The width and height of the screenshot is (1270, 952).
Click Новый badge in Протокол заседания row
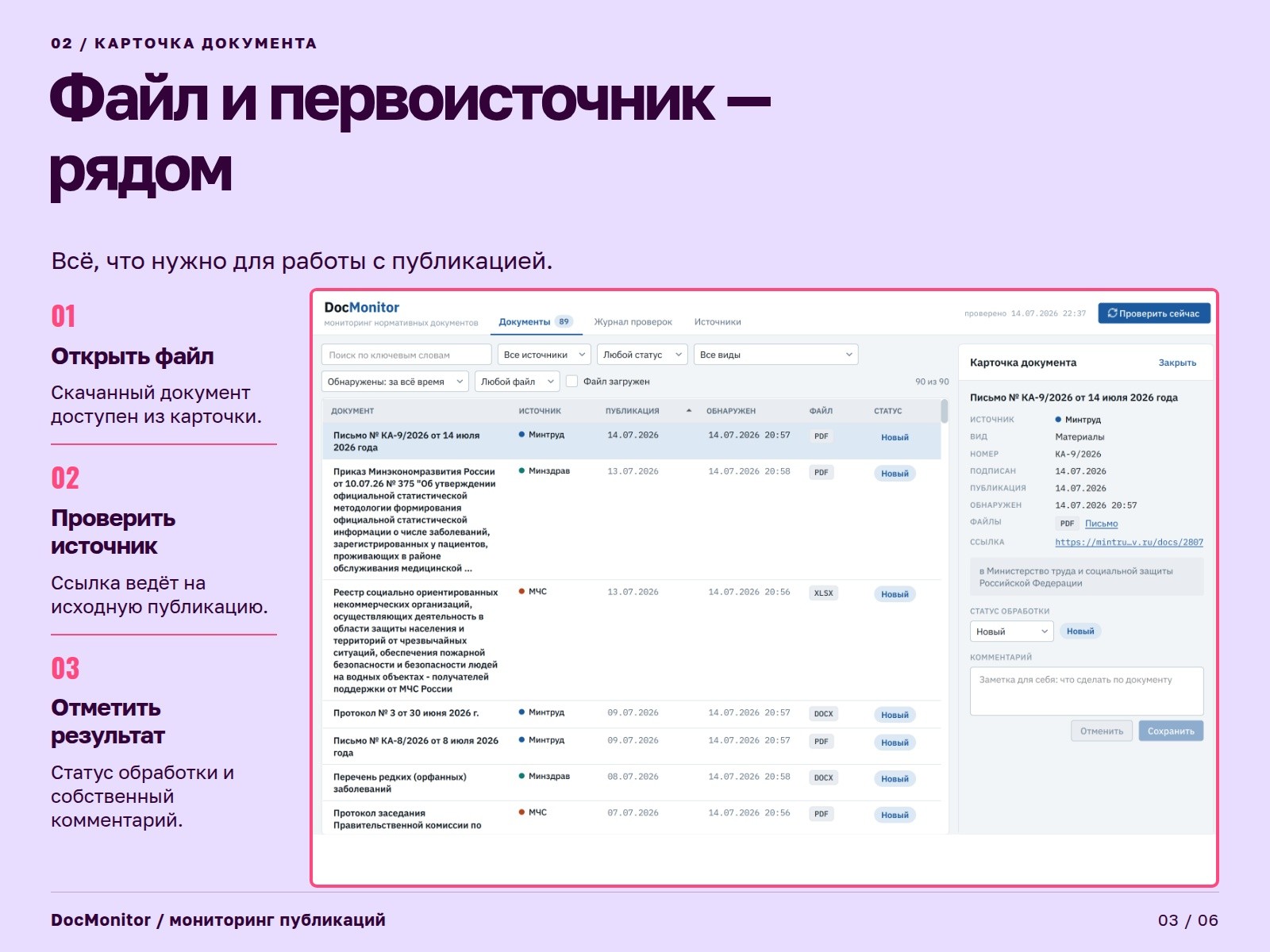coord(895,815)
